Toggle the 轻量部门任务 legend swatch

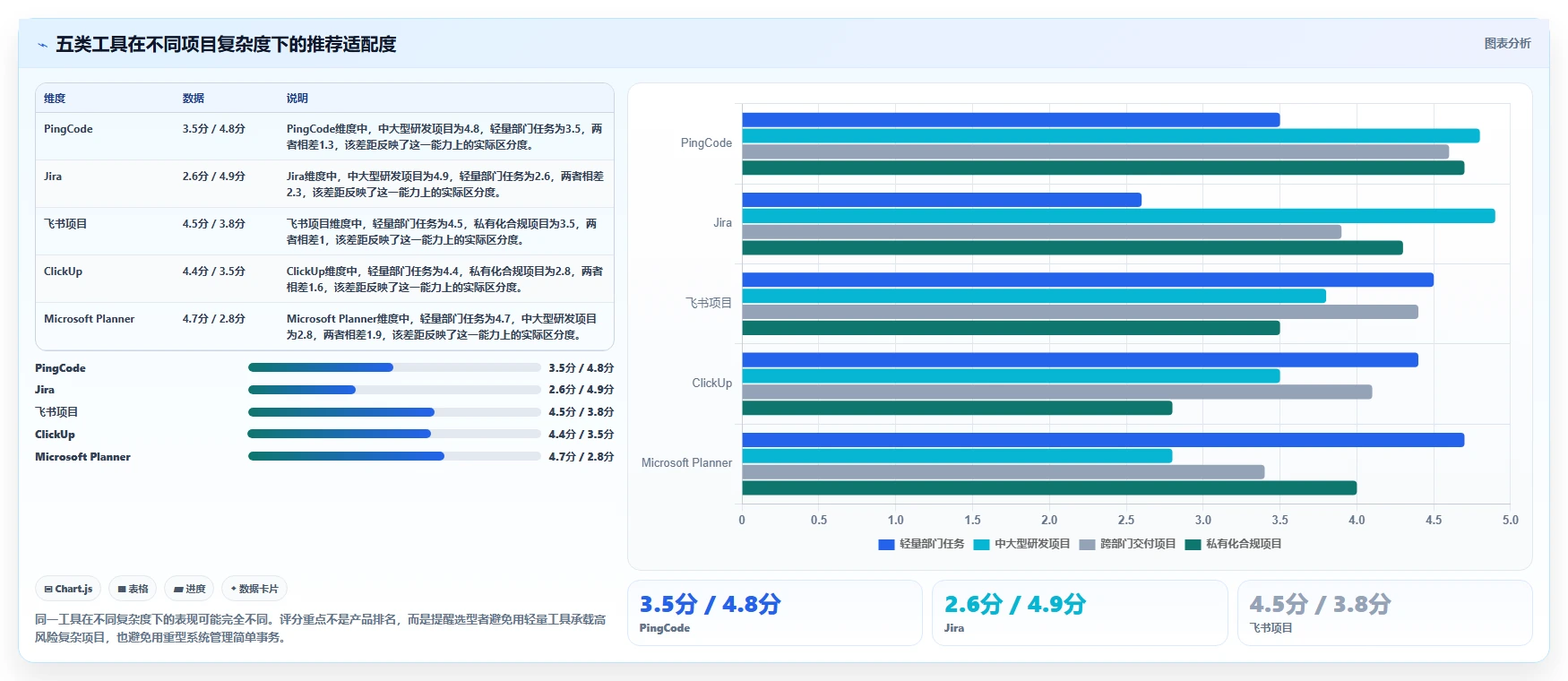coord(886,544)
